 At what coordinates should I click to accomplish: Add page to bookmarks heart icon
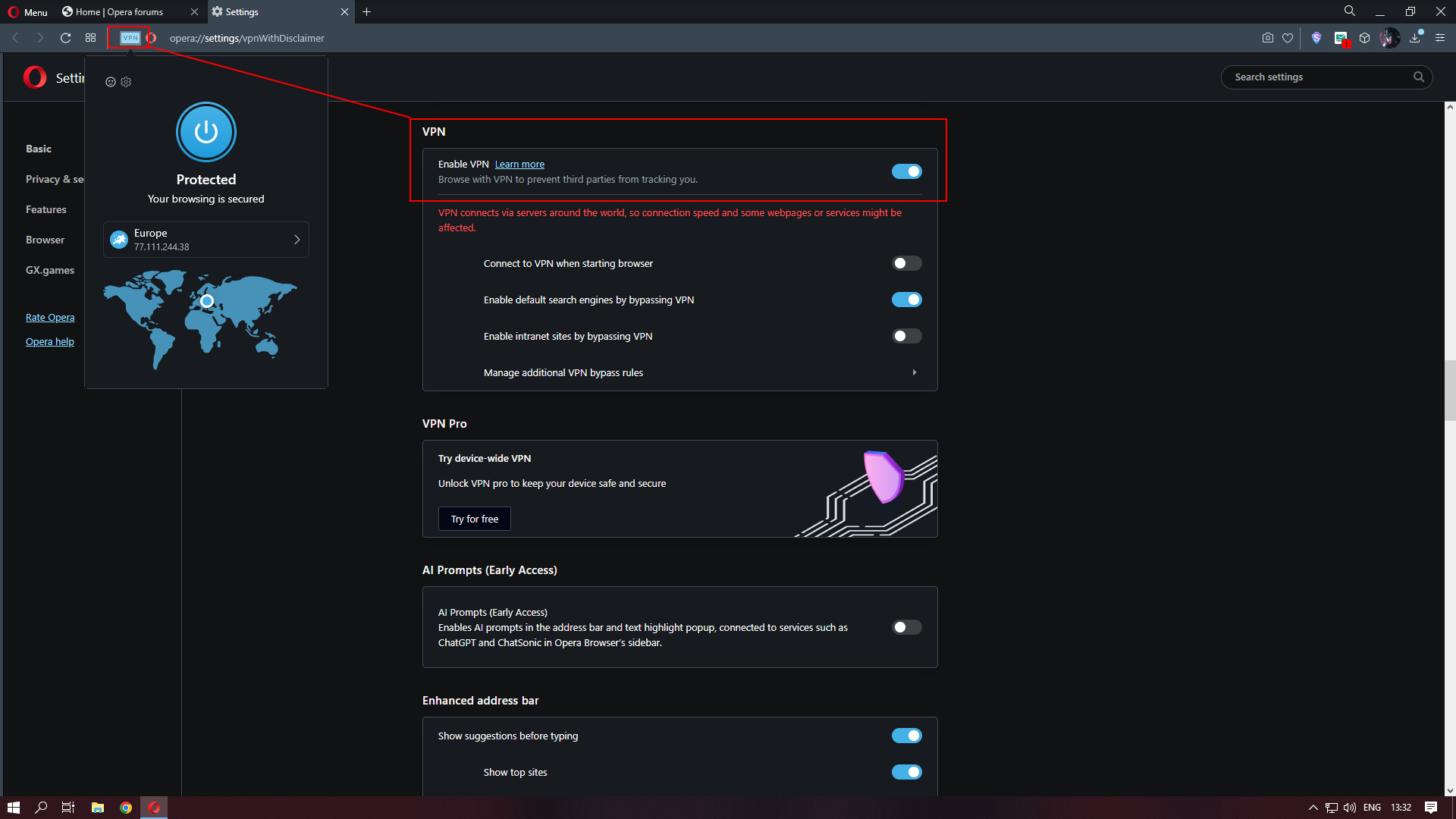coord(1288,38)
